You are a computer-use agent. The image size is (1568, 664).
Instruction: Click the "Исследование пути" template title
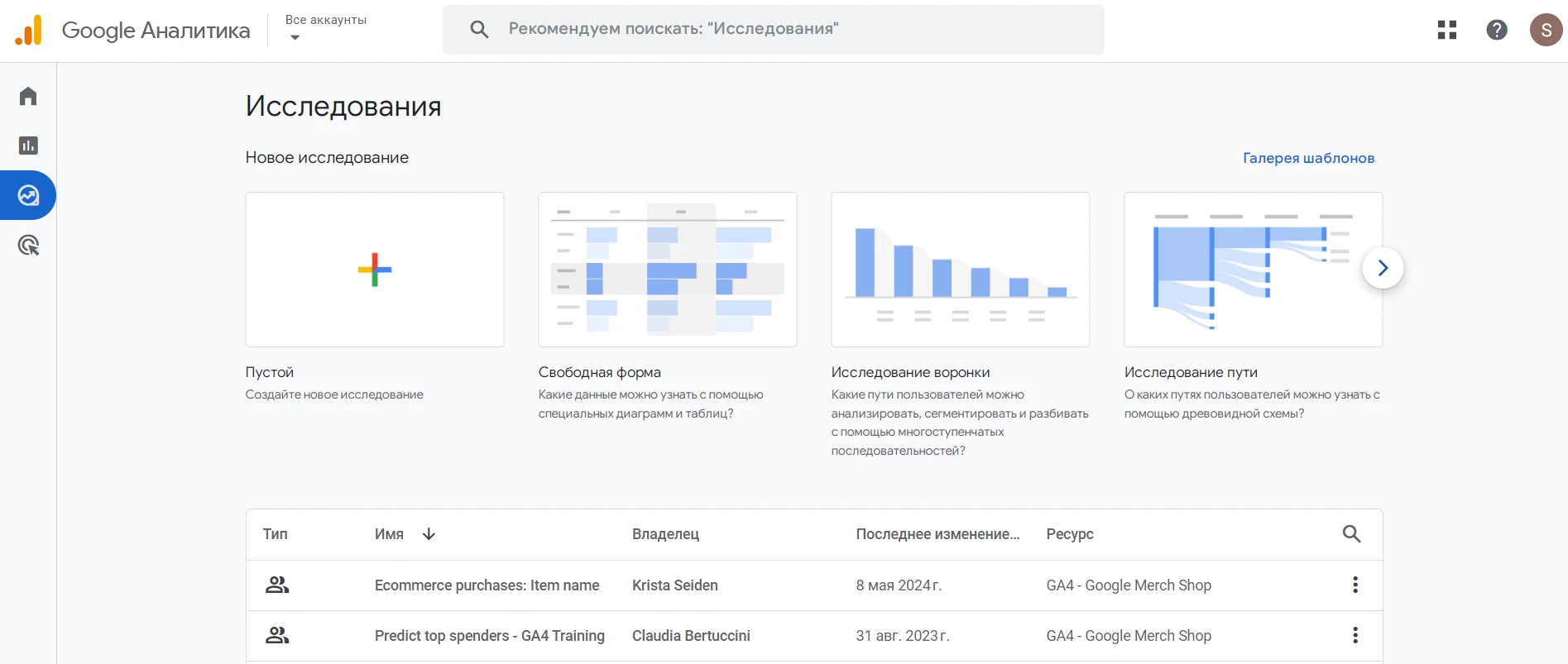point(1191,372)
